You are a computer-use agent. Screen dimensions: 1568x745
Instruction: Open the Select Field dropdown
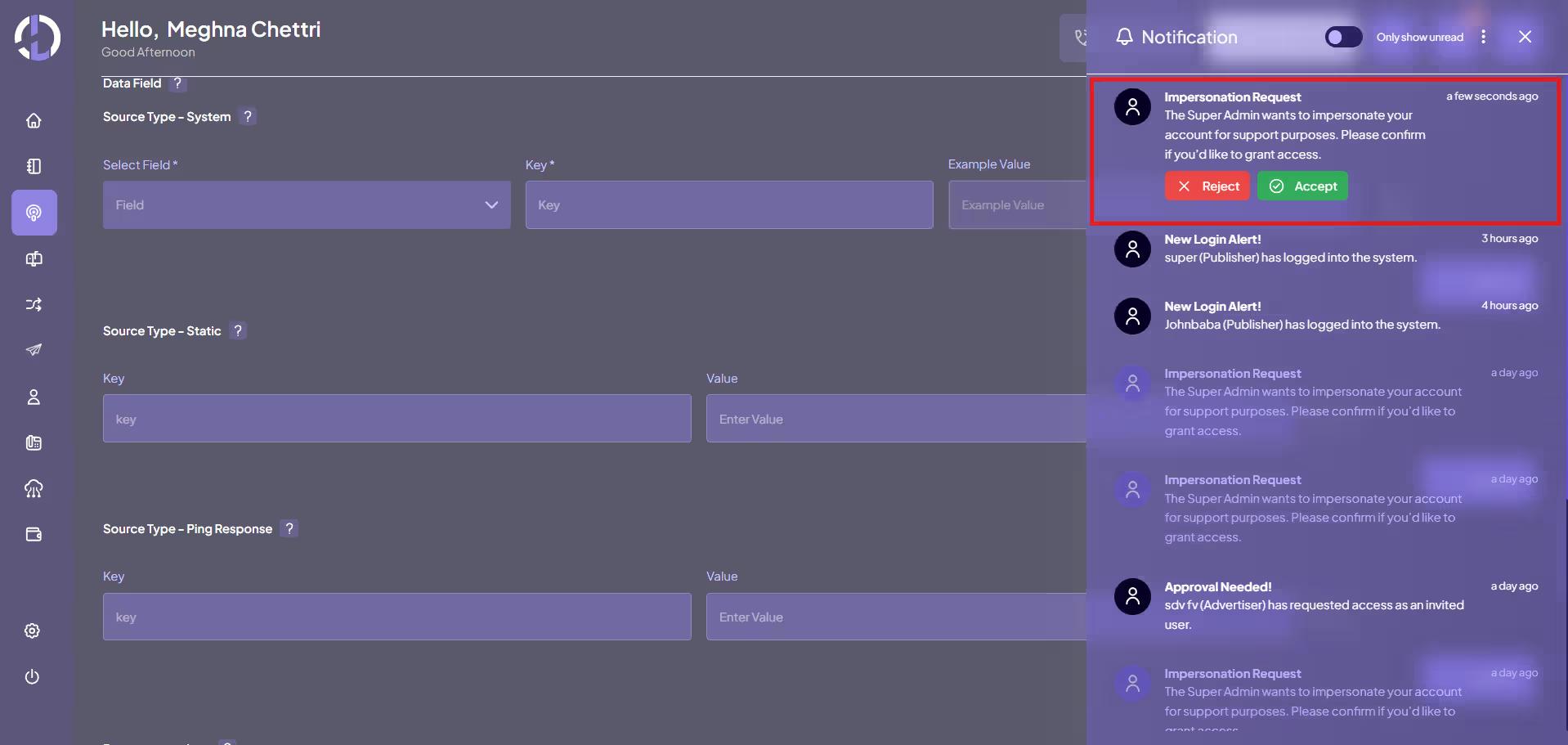point(307,204)
